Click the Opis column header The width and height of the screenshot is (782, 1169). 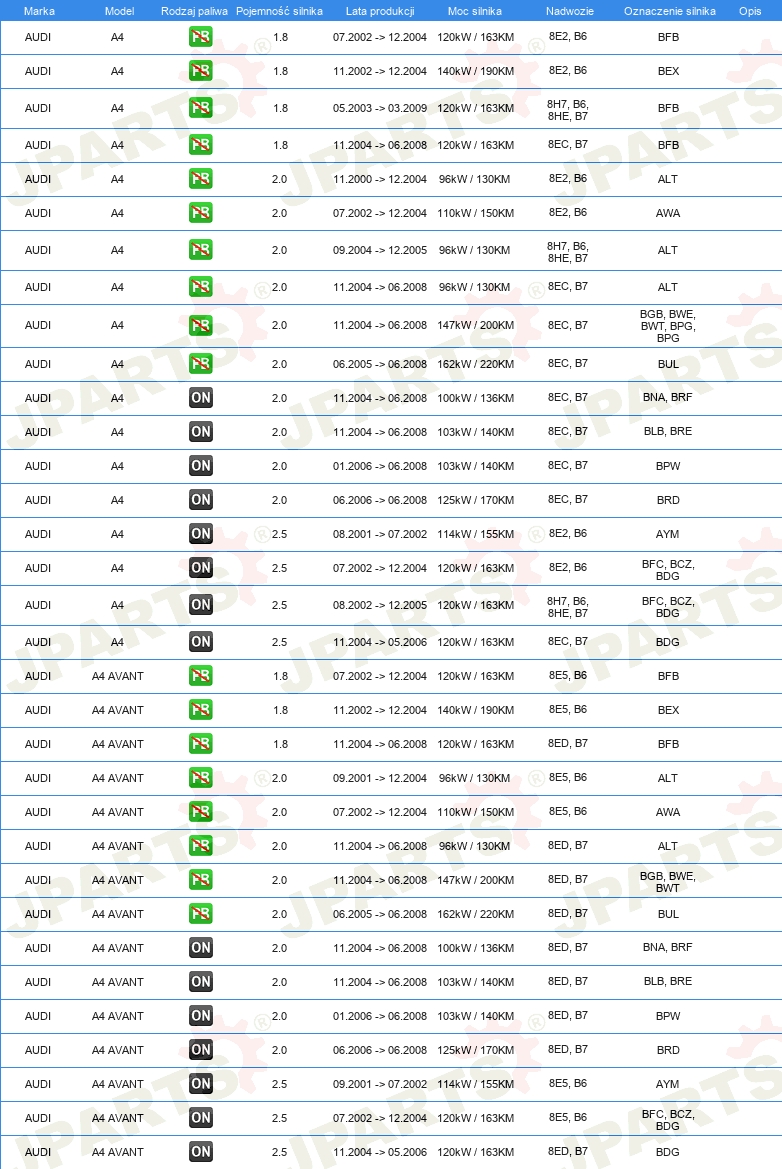(x=750, y=11)
